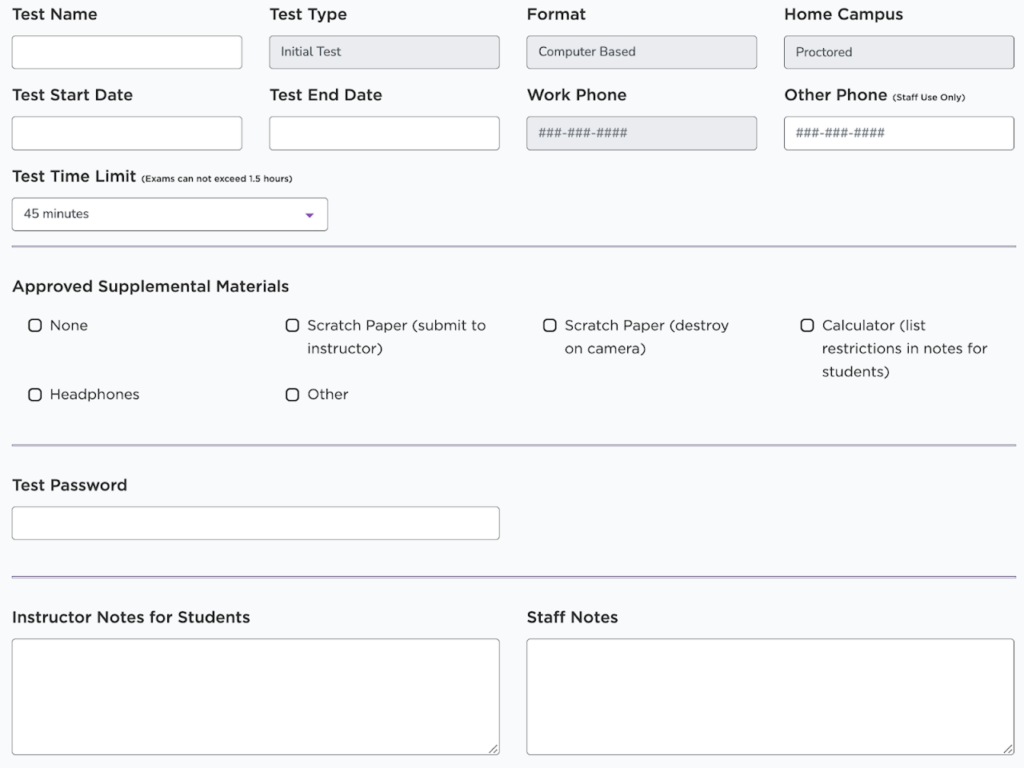Click the Test Password input field
The height and width of the screenshot is (768, 1024).
tap(255, 523)
